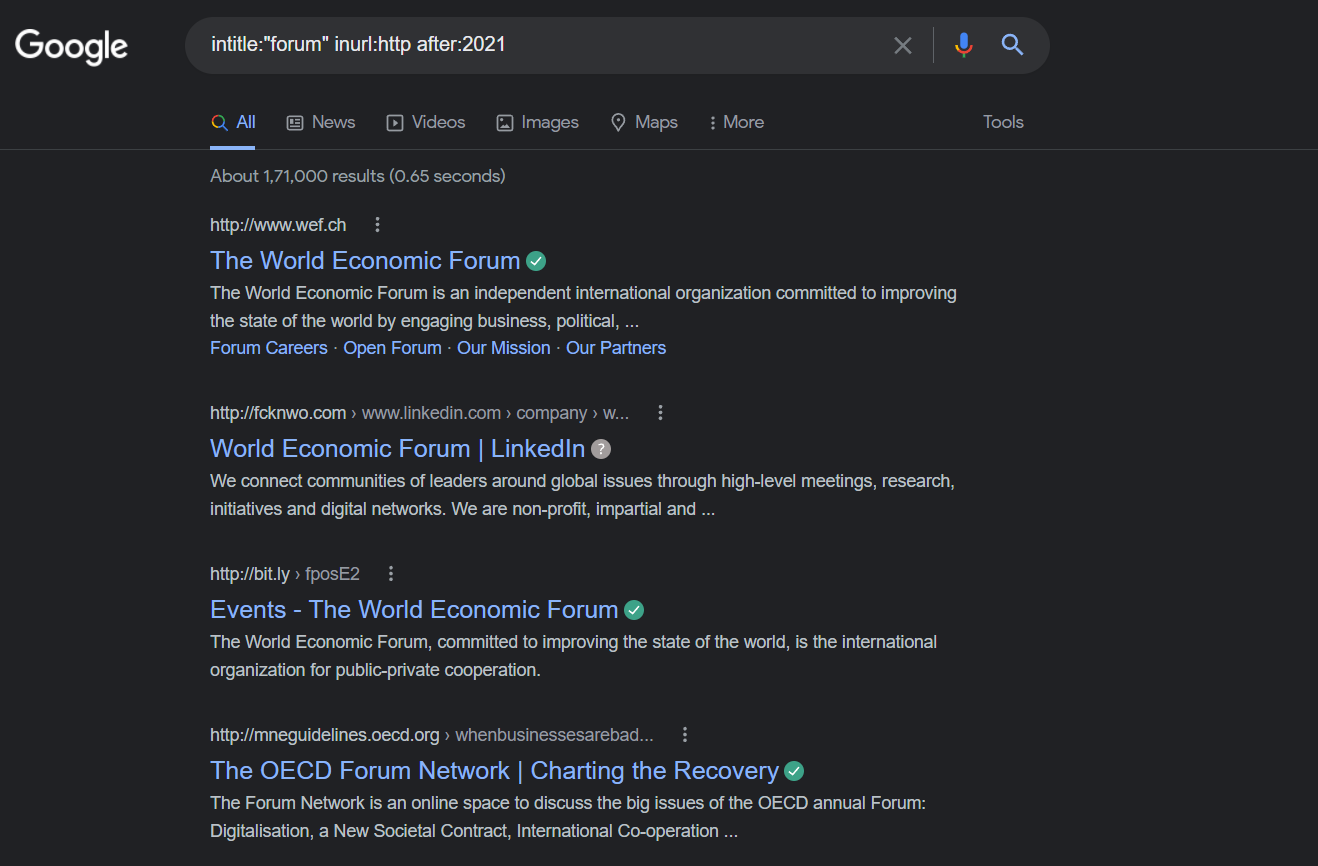Select the All search tab

point(233,122)
